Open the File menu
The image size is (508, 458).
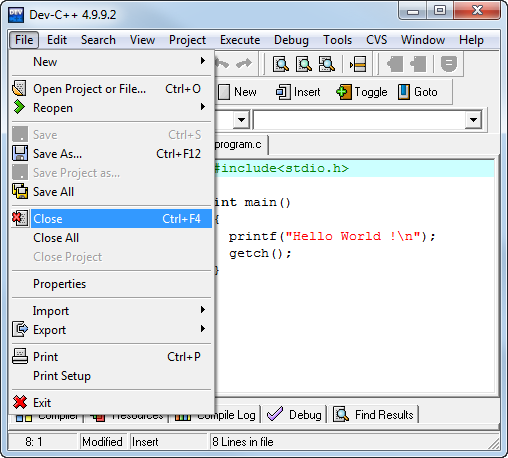(x=24, y=40)
